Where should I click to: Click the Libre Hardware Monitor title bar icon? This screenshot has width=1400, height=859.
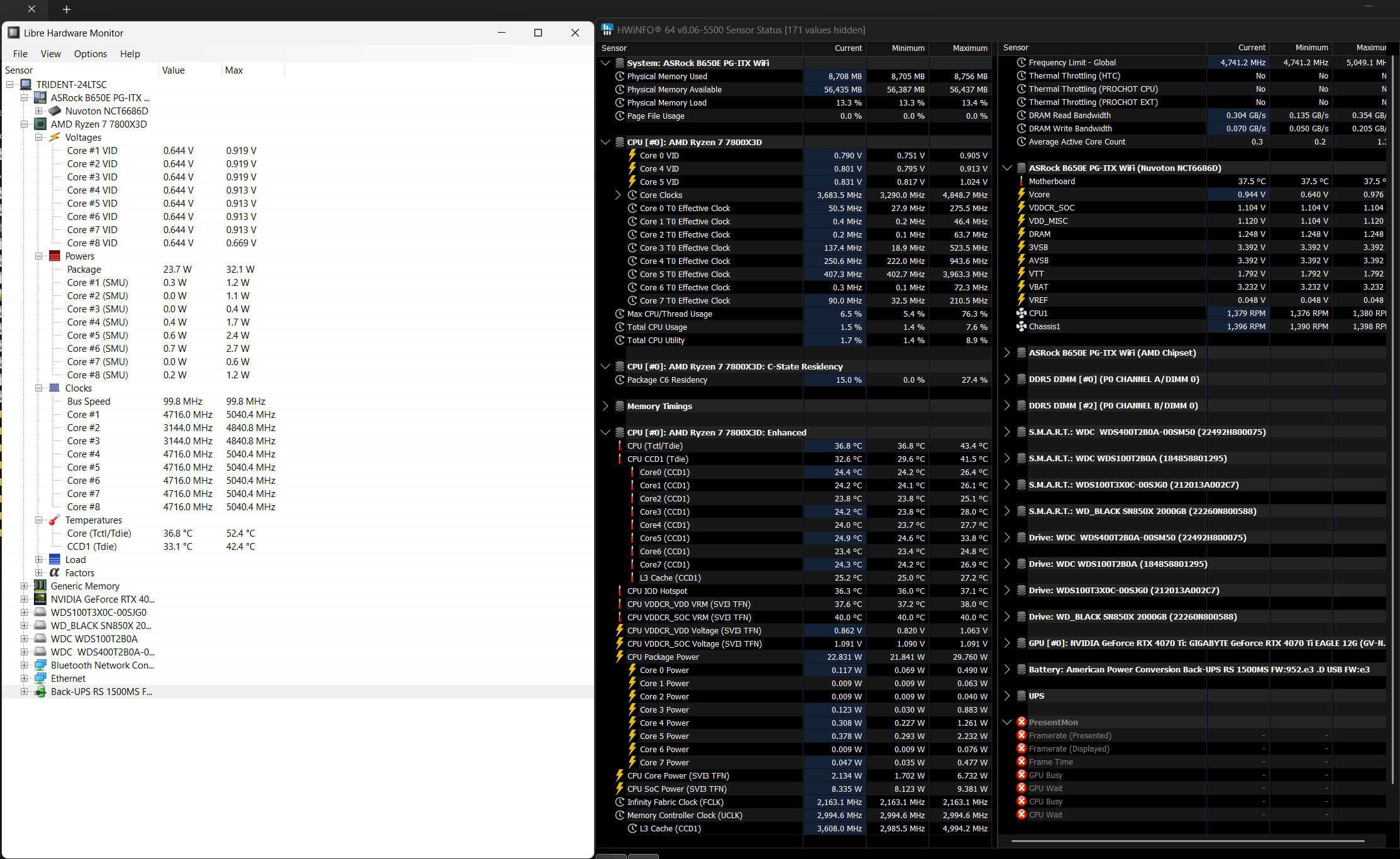pyautogui.click(x=14, y=33)
